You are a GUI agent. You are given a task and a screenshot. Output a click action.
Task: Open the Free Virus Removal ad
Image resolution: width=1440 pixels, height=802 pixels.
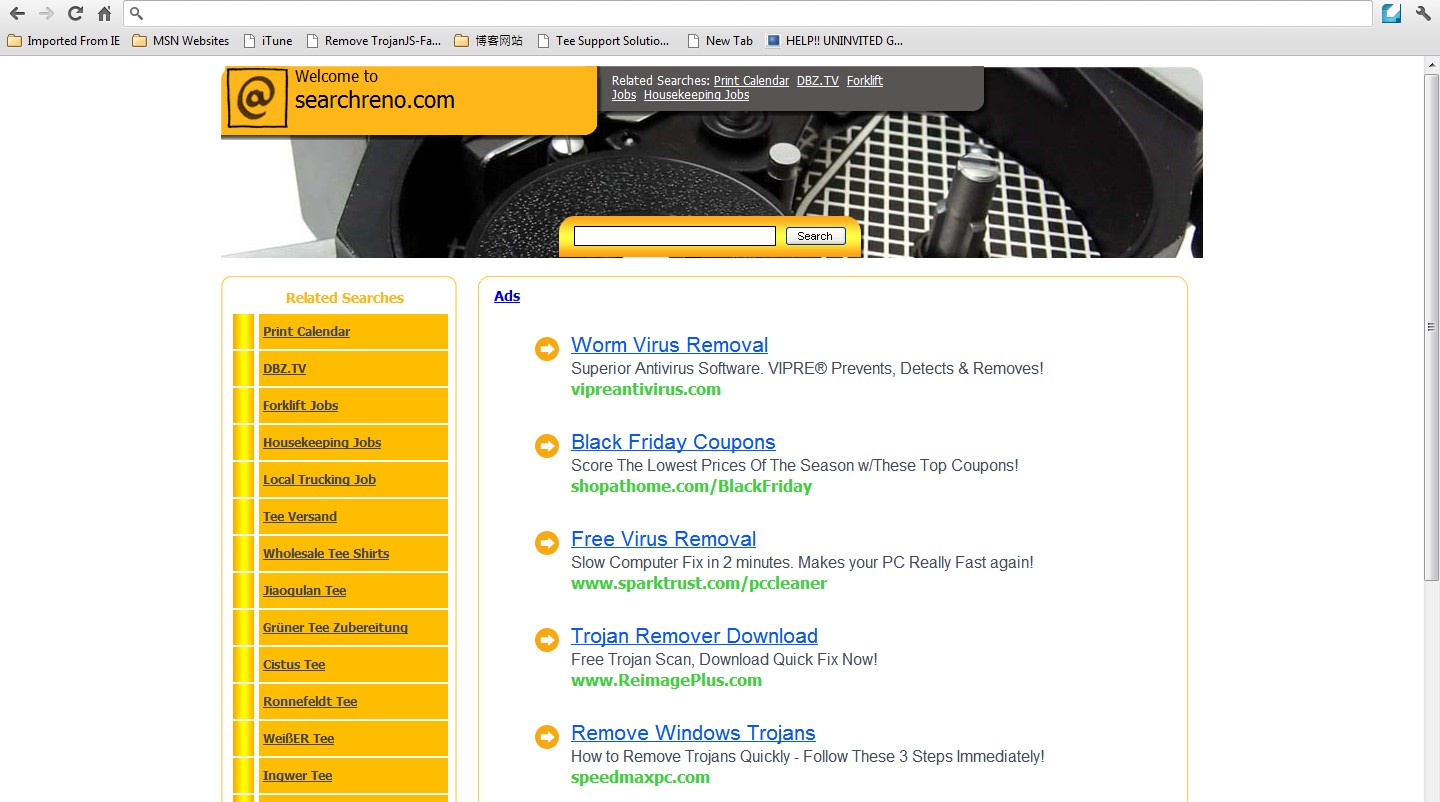pyautogui.click(x=663, y=539)
